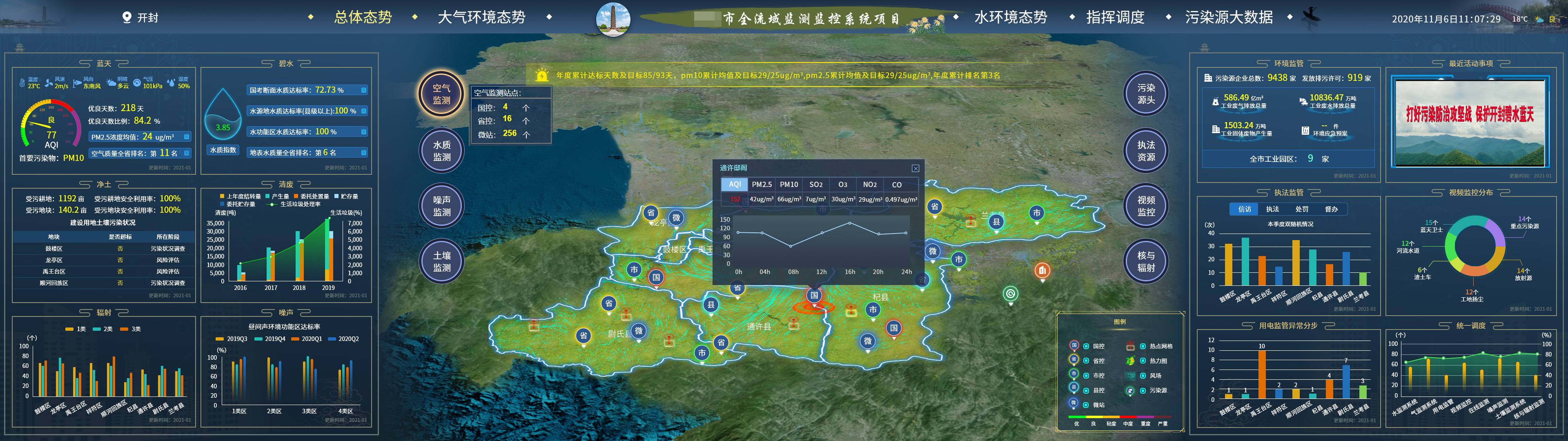Open the 噪声监测 round map button

441,206
